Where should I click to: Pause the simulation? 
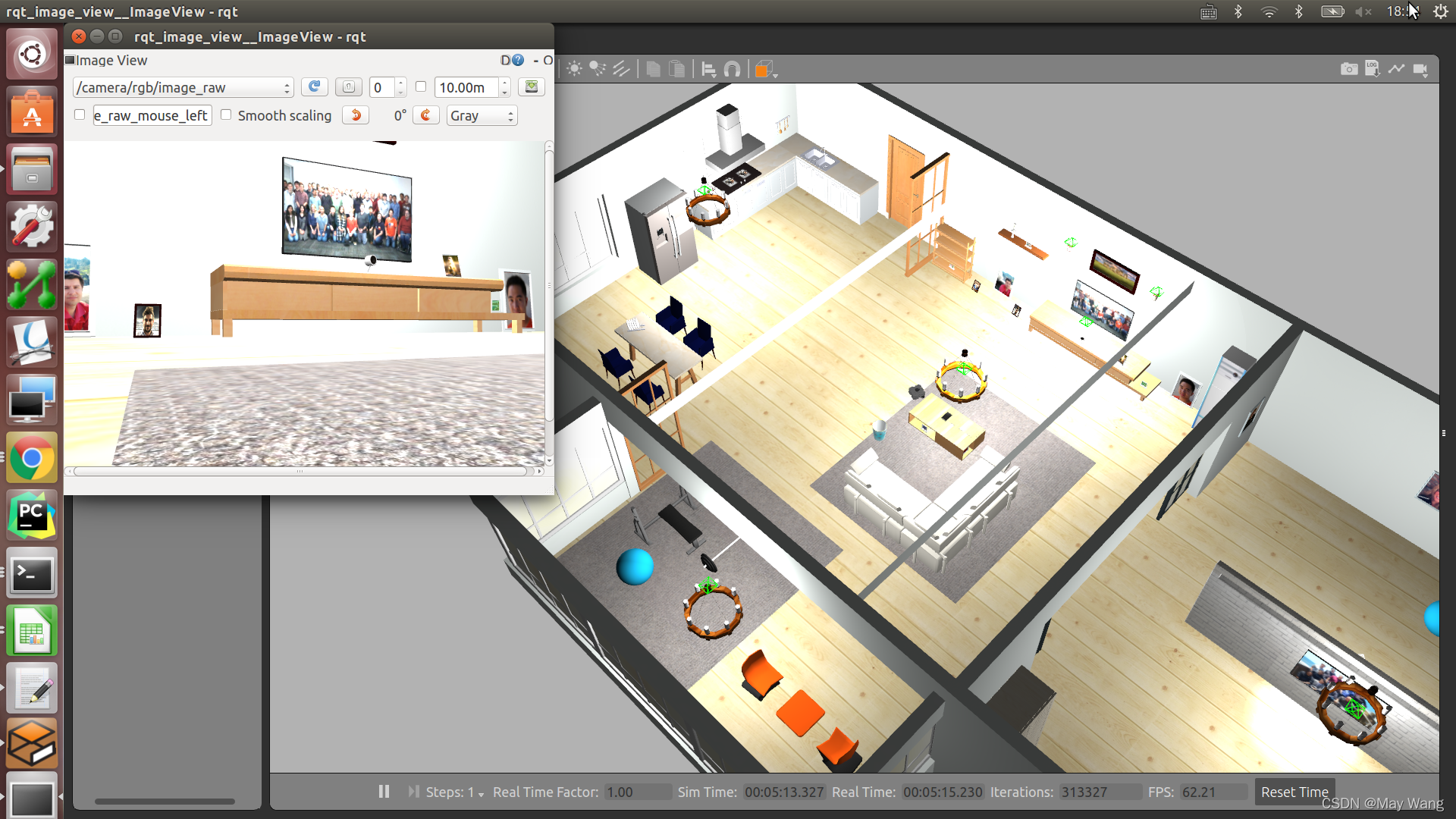tap(384, 792)
